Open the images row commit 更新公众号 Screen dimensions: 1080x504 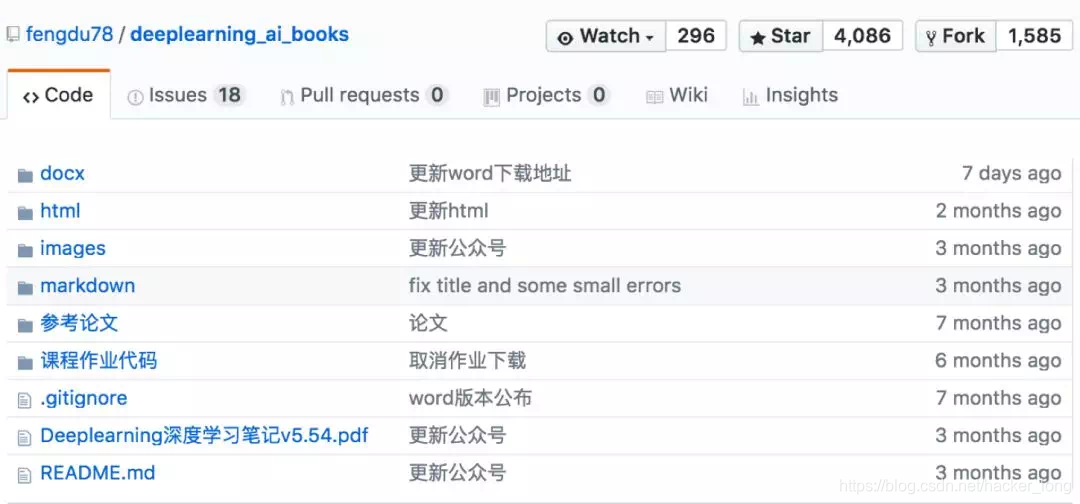pyautogui.click(x=457, y=248)
